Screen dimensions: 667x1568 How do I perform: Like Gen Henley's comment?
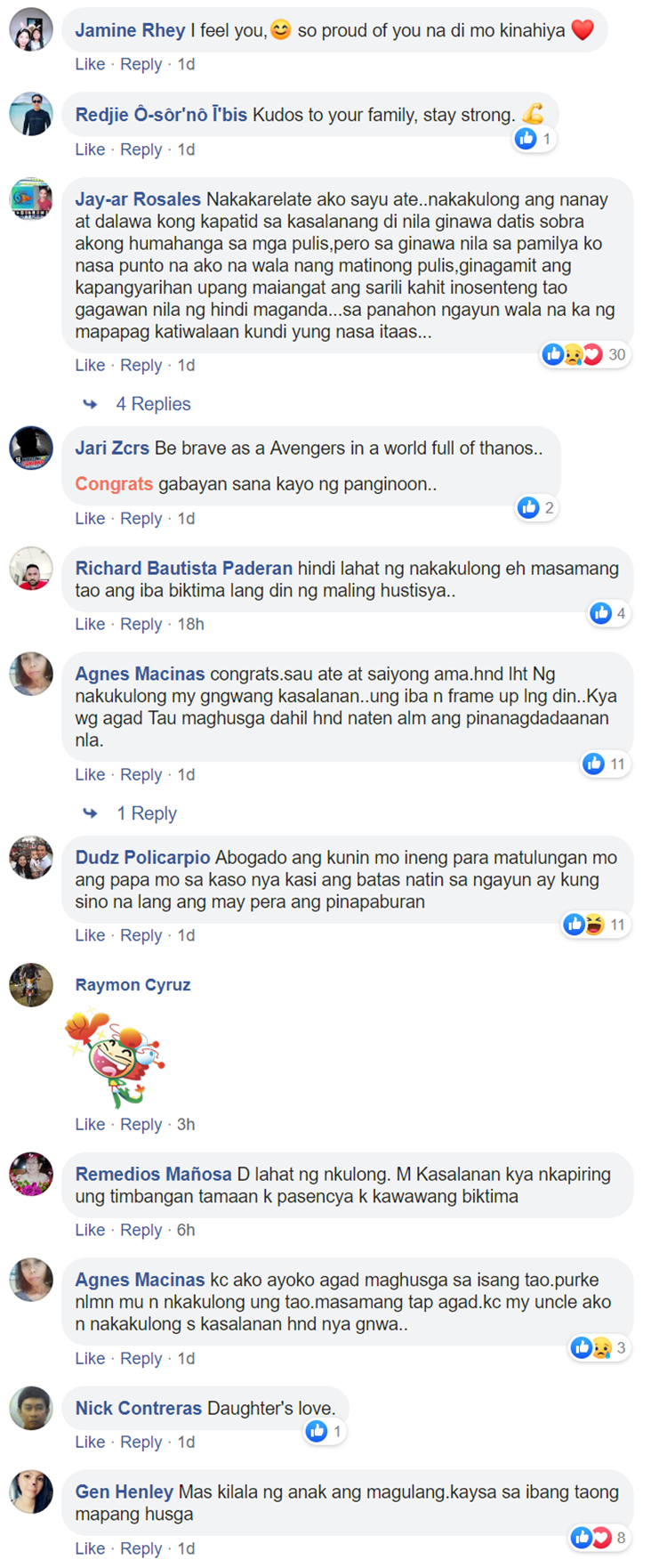pyautogui.click(x=90, y=1548)
